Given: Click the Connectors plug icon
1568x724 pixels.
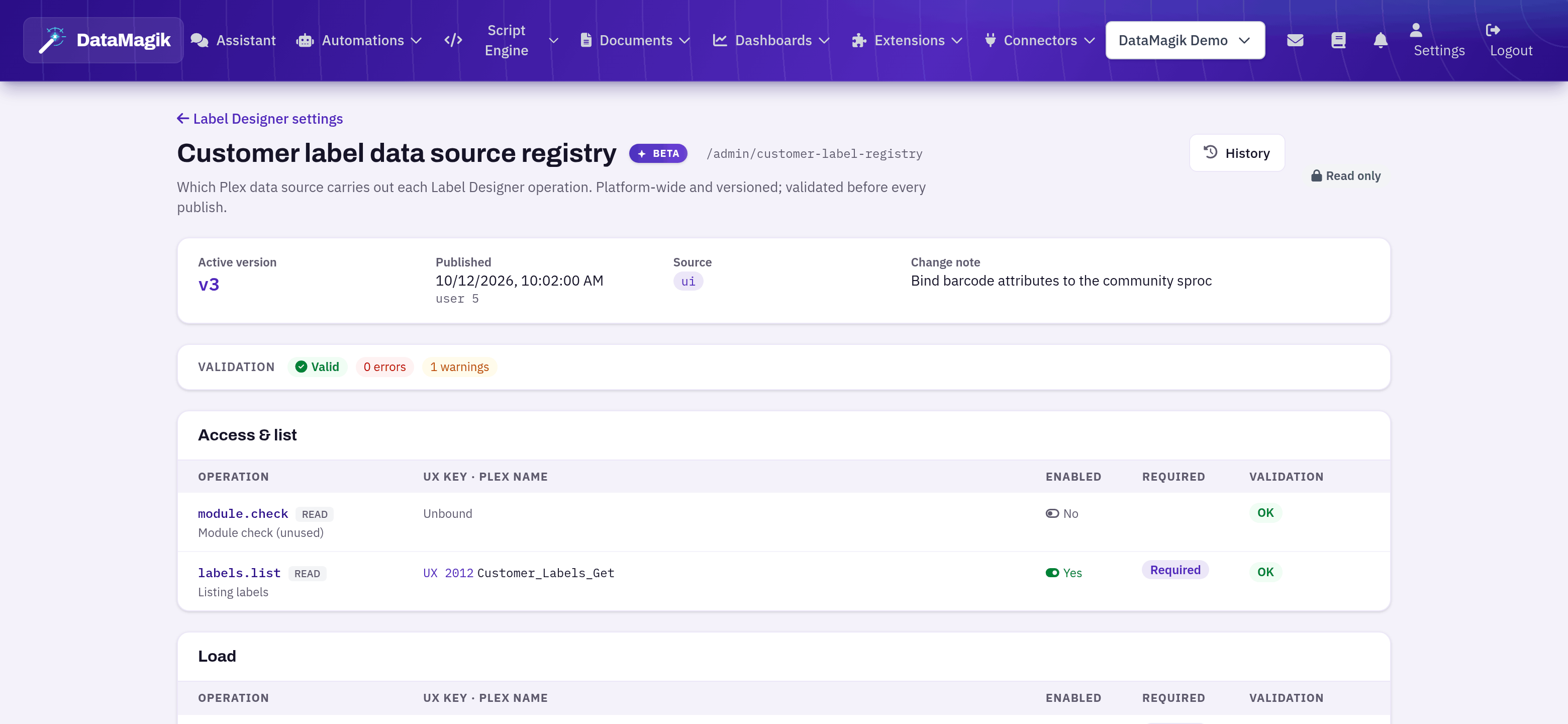Looking at the screenshot, I should pos(991,40).
